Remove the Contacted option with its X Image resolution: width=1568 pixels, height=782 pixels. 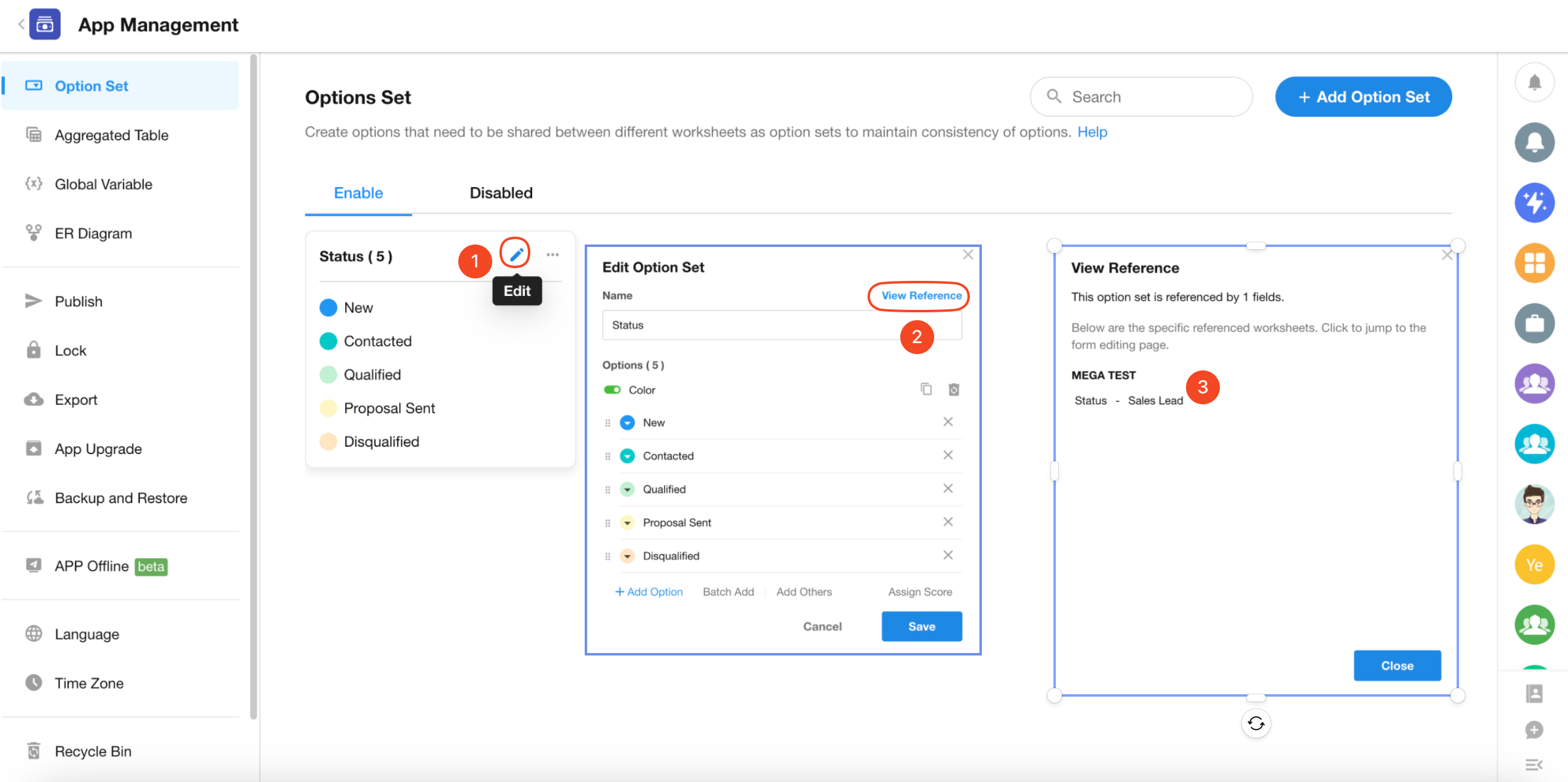pos(947,455)
